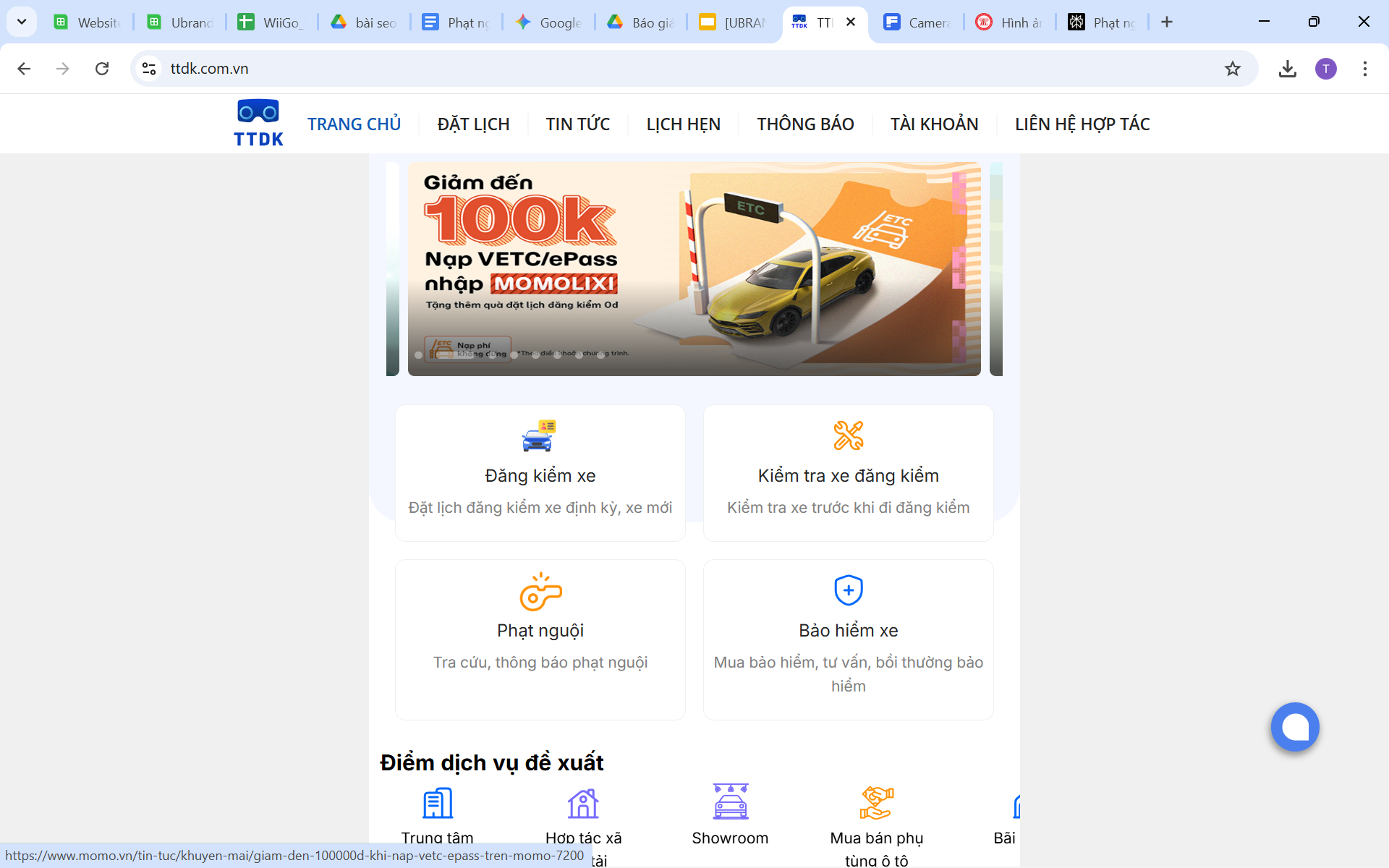View site information in address bar

[149, 69]
